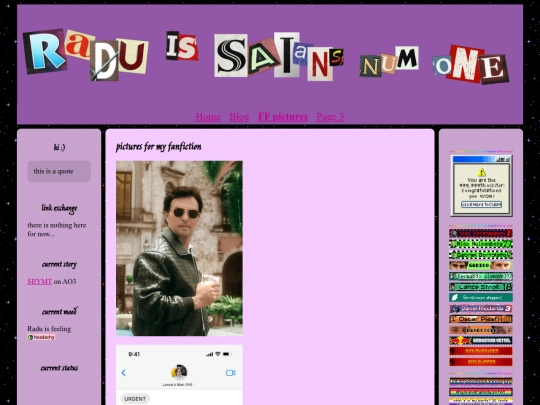Click the Oscar Piastri badge
Viewport: 540px width, 405px height.
[x=480, y=319]
